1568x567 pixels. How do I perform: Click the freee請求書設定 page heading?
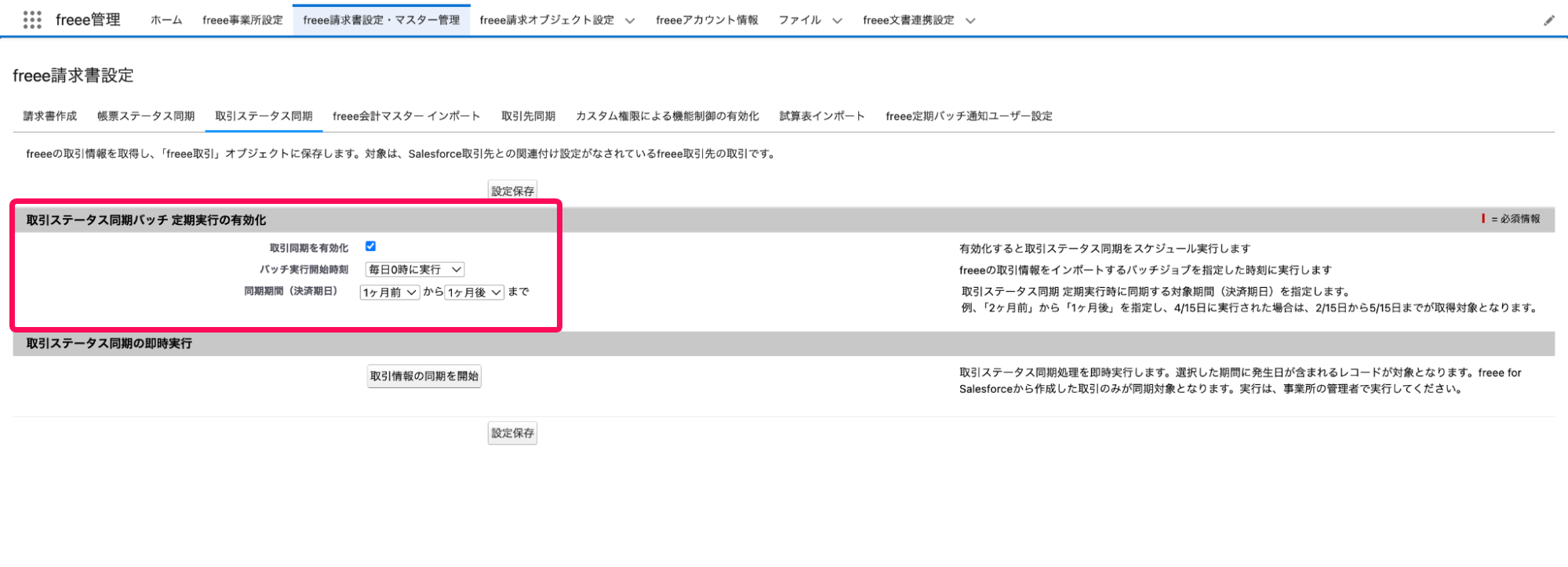tap(73, 75)
